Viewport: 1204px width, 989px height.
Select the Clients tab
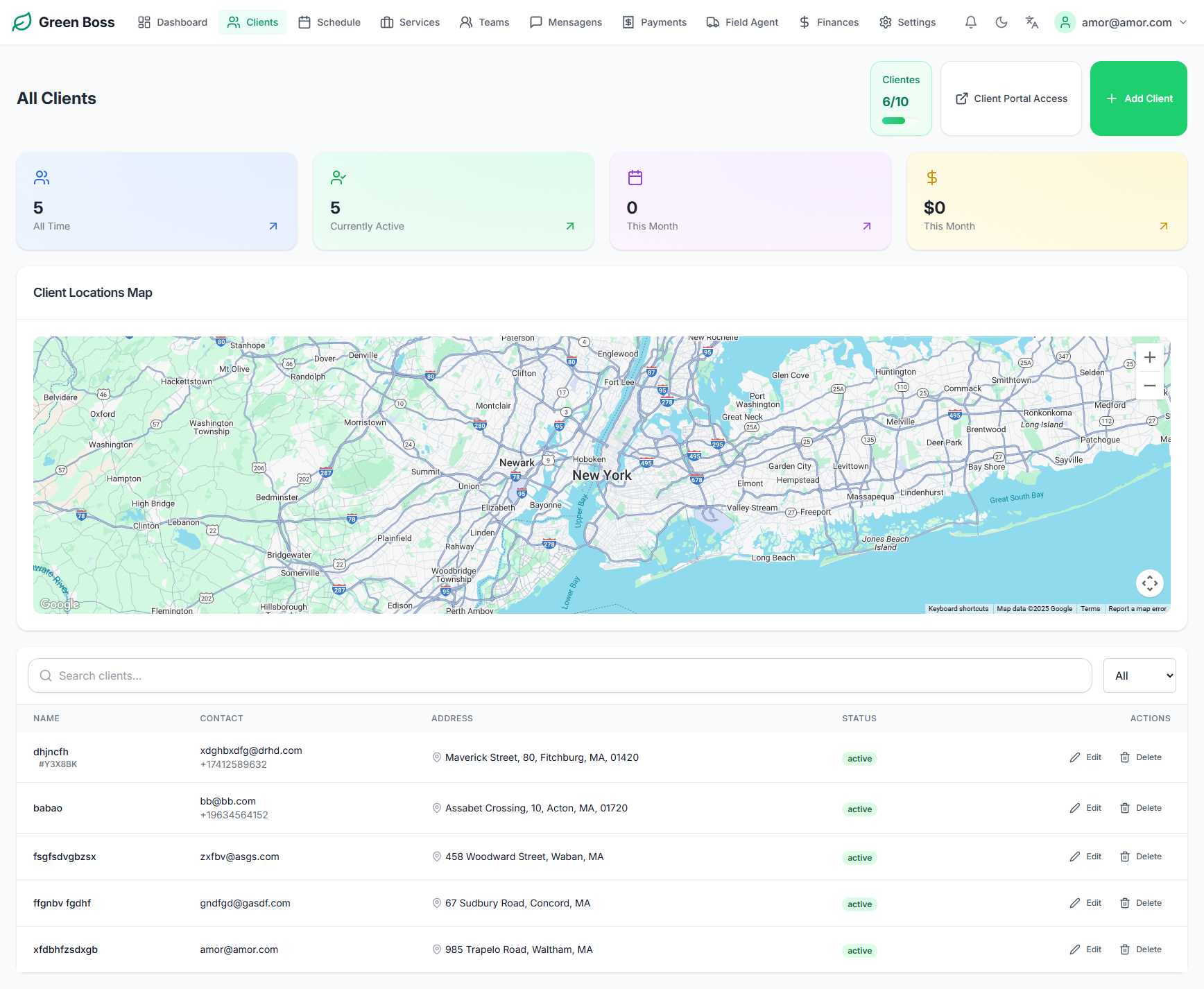pyautogui.click(x=252, y=22)
